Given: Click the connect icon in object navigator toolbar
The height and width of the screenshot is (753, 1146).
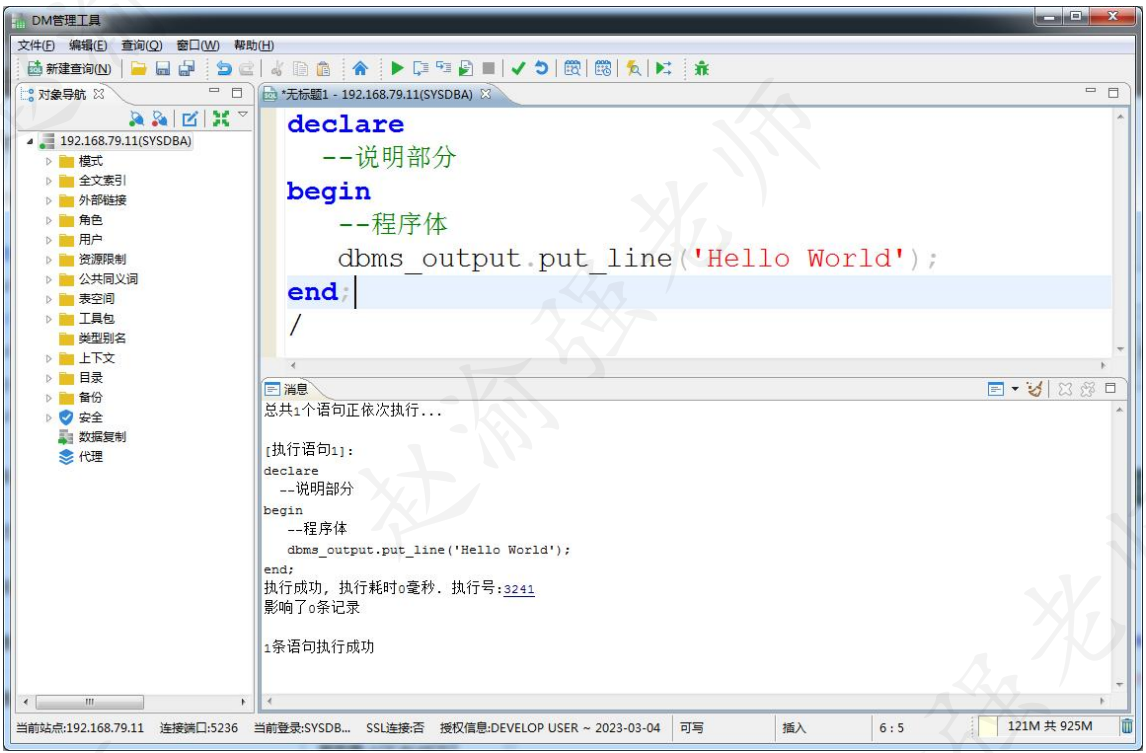Looking at the screenshot, I should click(x=136, y=118).
